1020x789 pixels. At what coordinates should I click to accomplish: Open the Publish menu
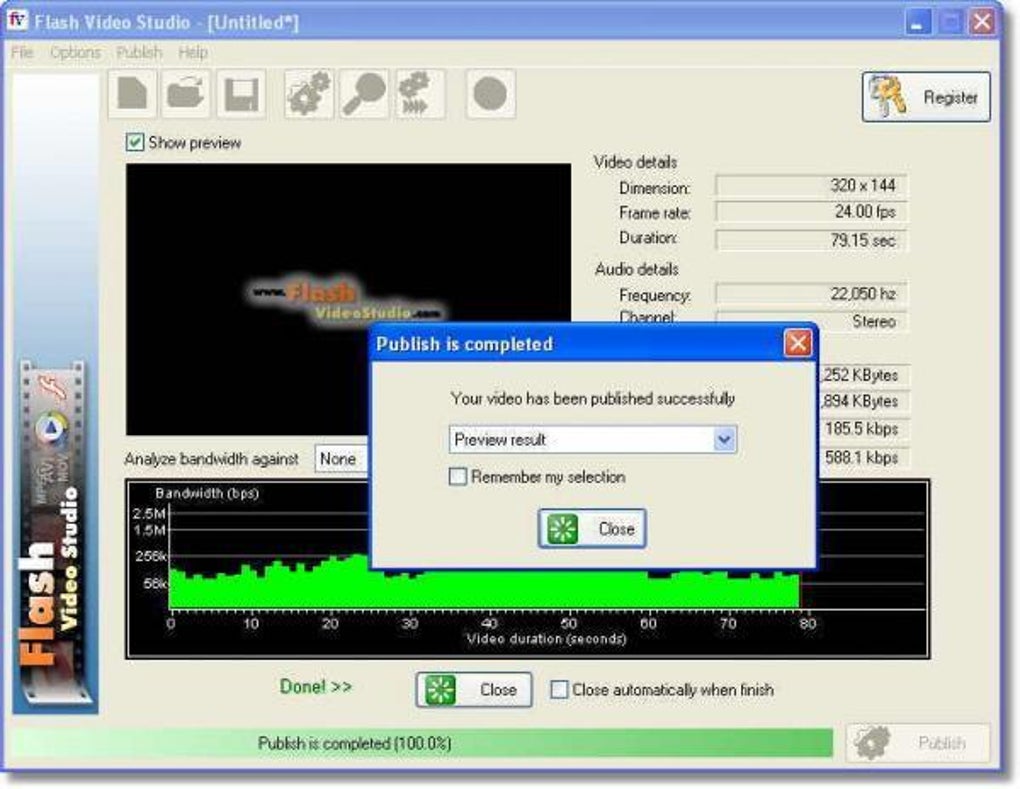pyautogui.click(x=139, y=52)
